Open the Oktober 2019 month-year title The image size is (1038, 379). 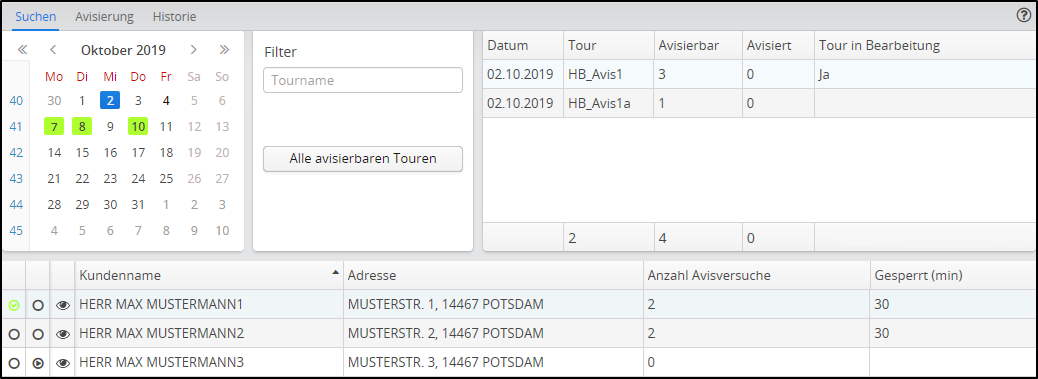123,50
